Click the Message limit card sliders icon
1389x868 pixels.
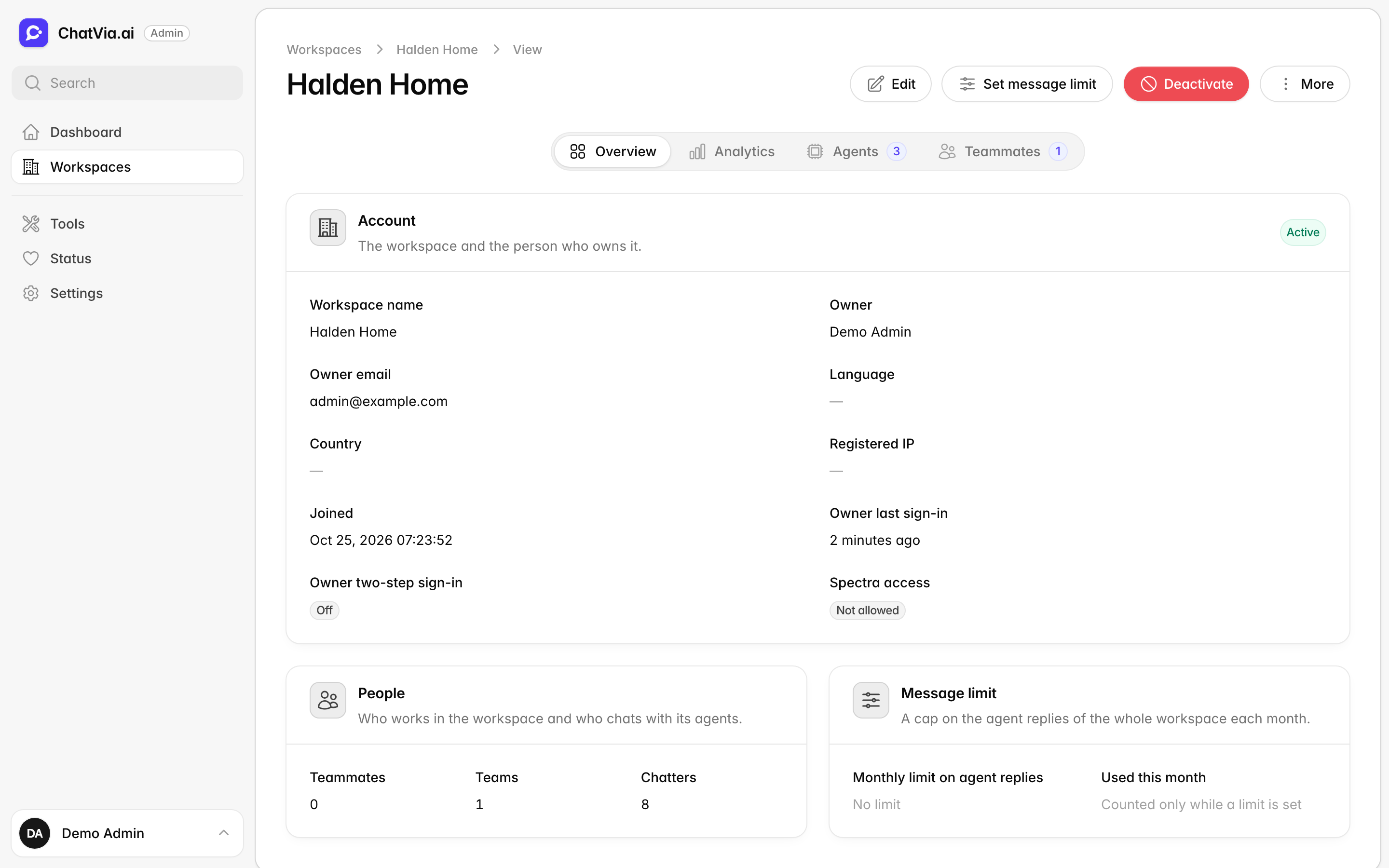pos(871,700)
